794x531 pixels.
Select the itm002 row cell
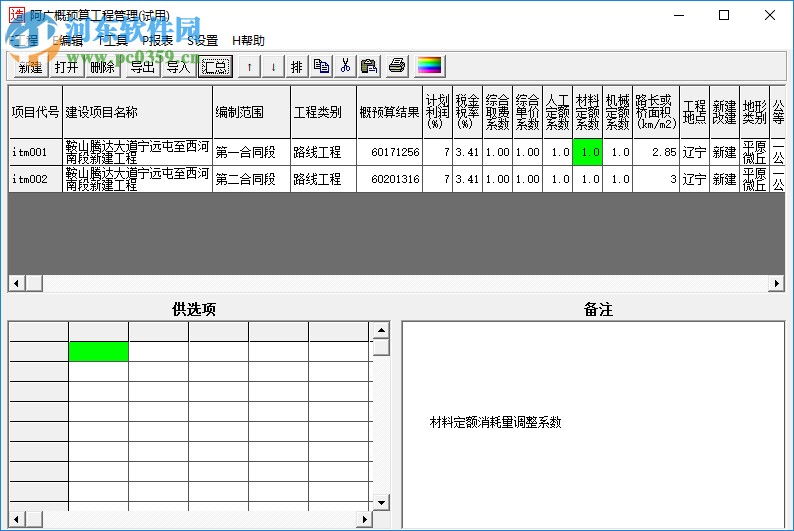35,179
